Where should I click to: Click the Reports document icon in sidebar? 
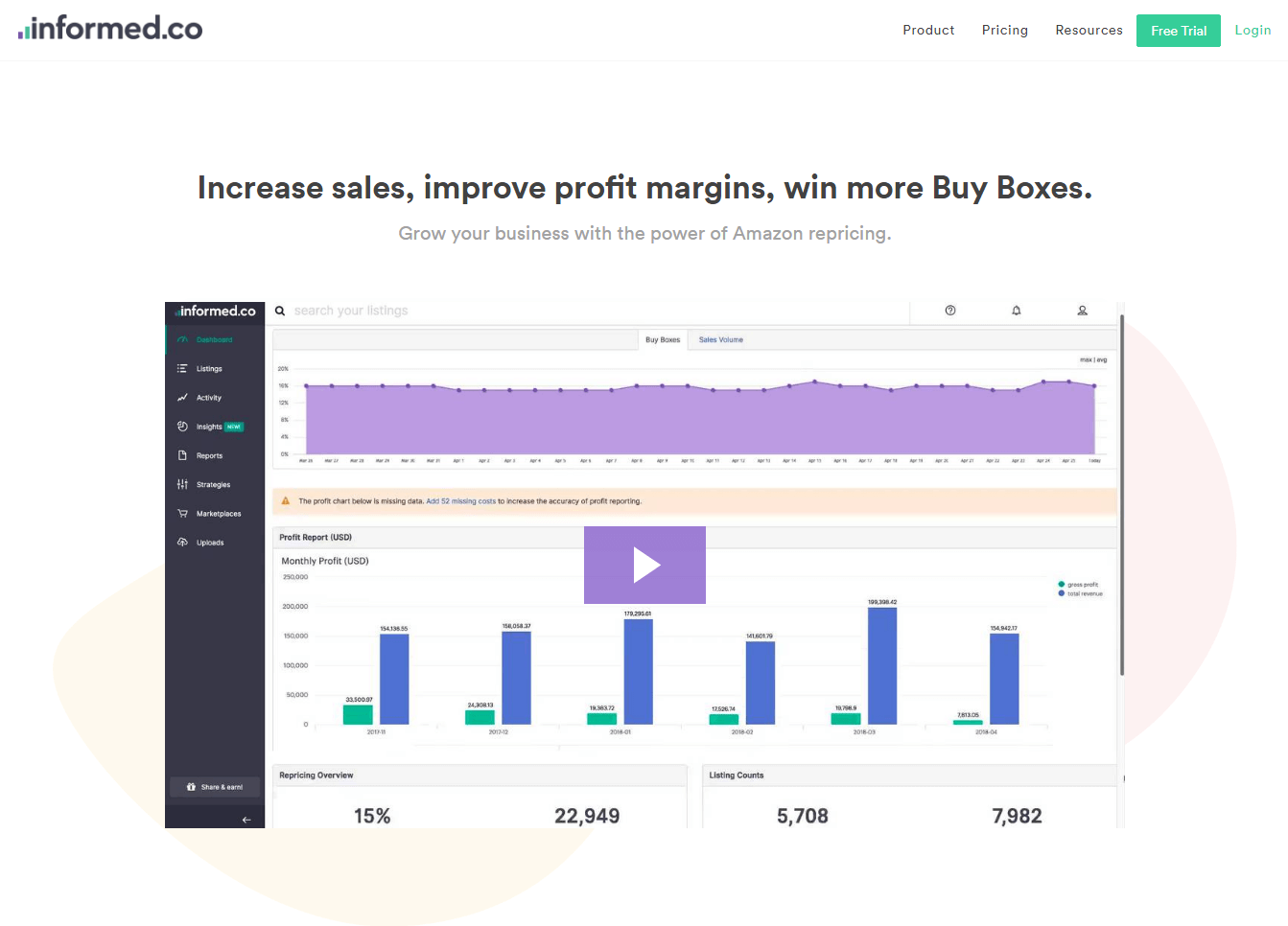tap(182, 455)
